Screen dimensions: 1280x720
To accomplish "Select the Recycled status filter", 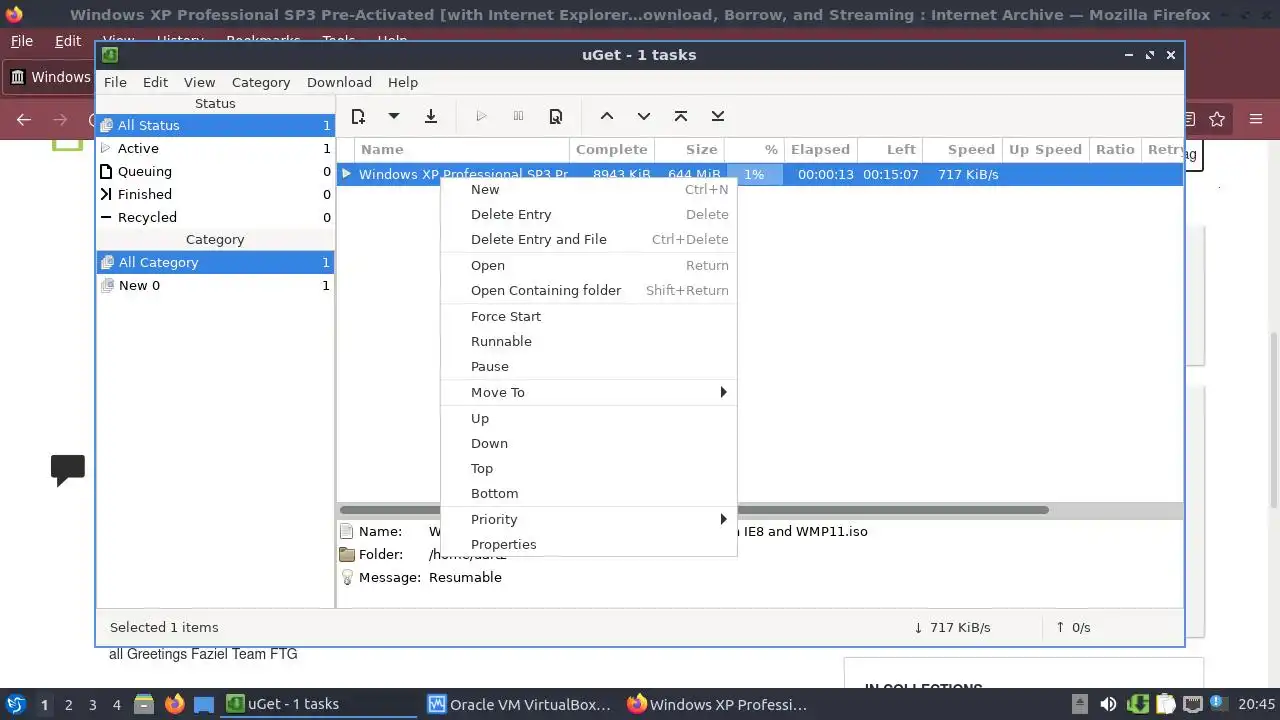I will (215, 217).
